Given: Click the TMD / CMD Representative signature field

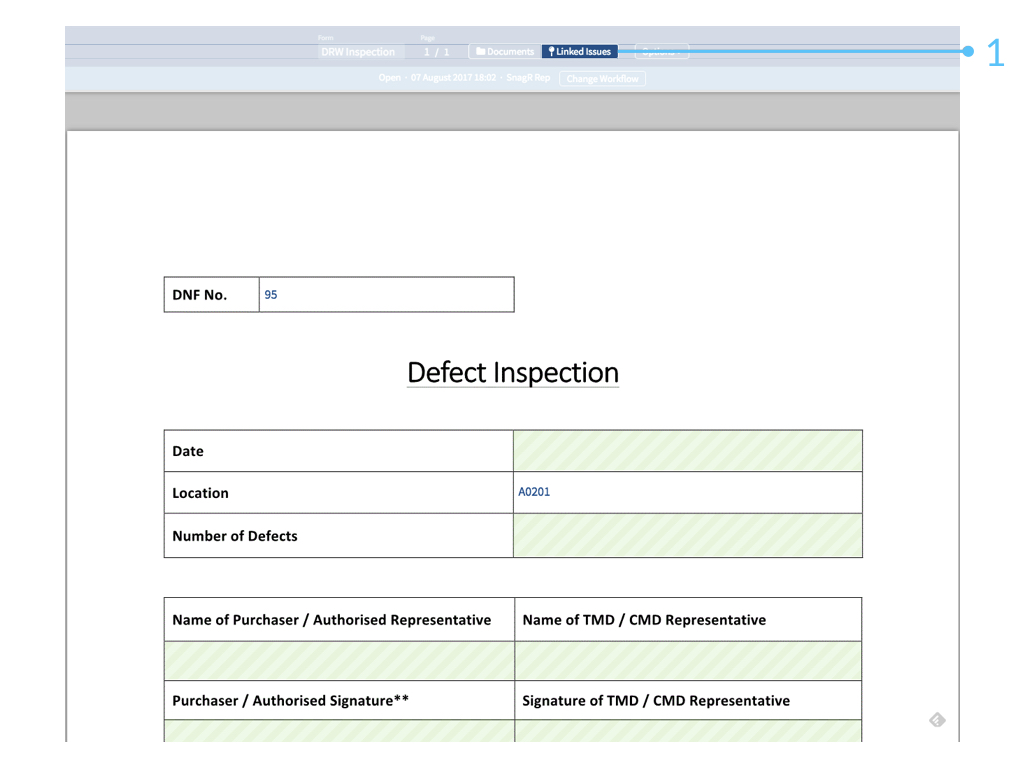Looking at the screenshot, I should tap(688, 731).
